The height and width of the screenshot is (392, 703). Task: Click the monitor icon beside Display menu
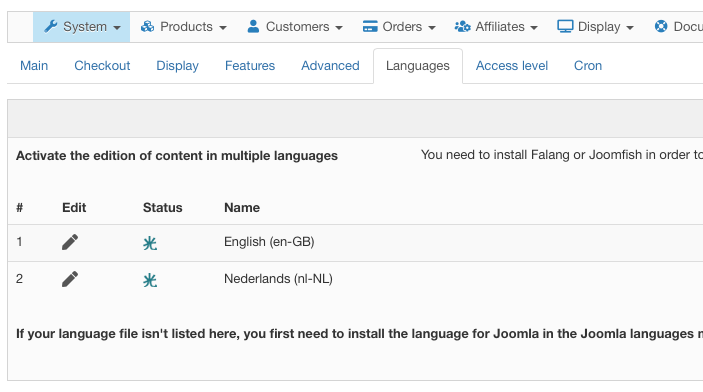(x=565, y=26)
